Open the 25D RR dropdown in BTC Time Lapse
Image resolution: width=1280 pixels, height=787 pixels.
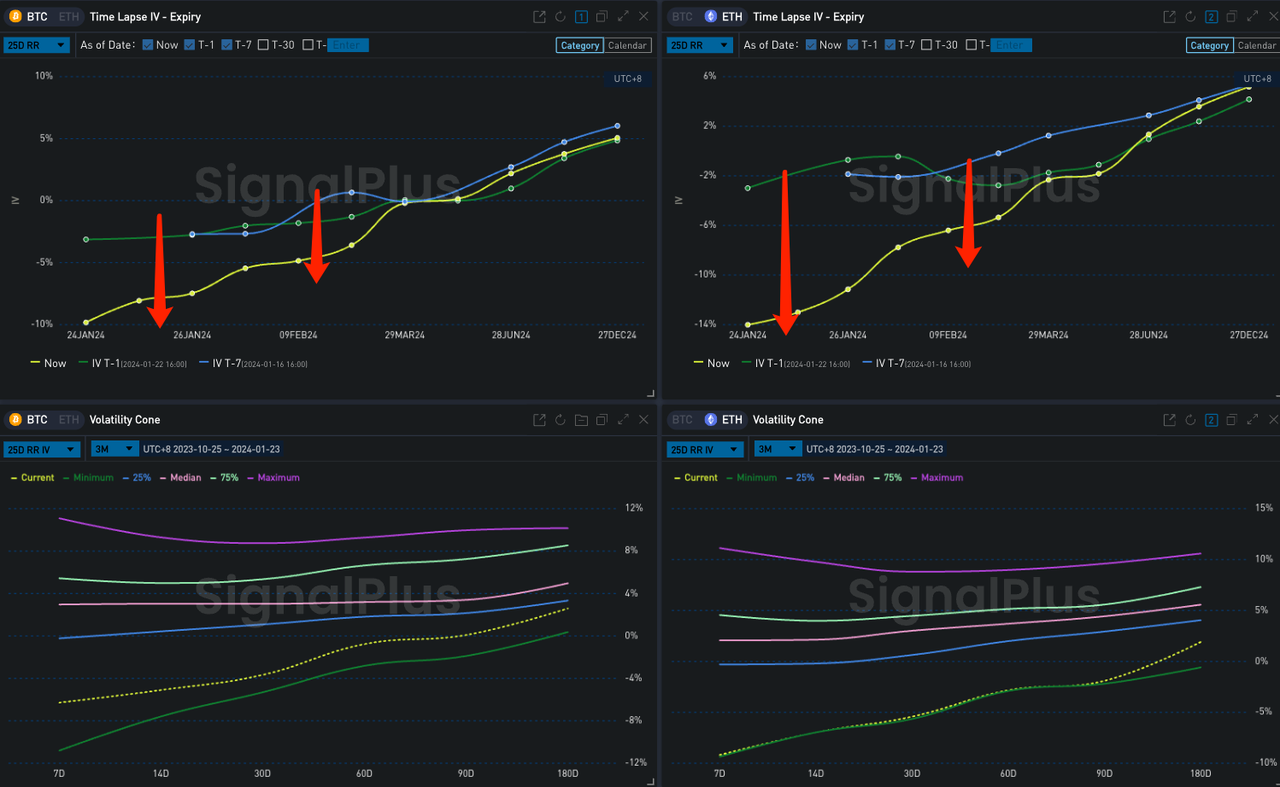36,45
